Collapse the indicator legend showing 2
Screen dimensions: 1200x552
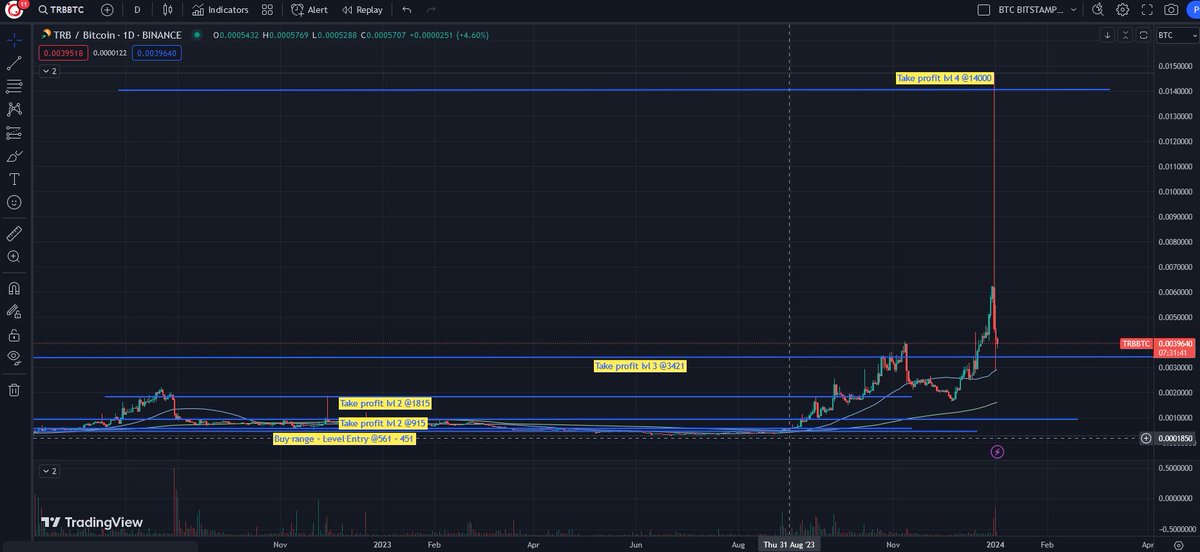(x=49, y=72)
